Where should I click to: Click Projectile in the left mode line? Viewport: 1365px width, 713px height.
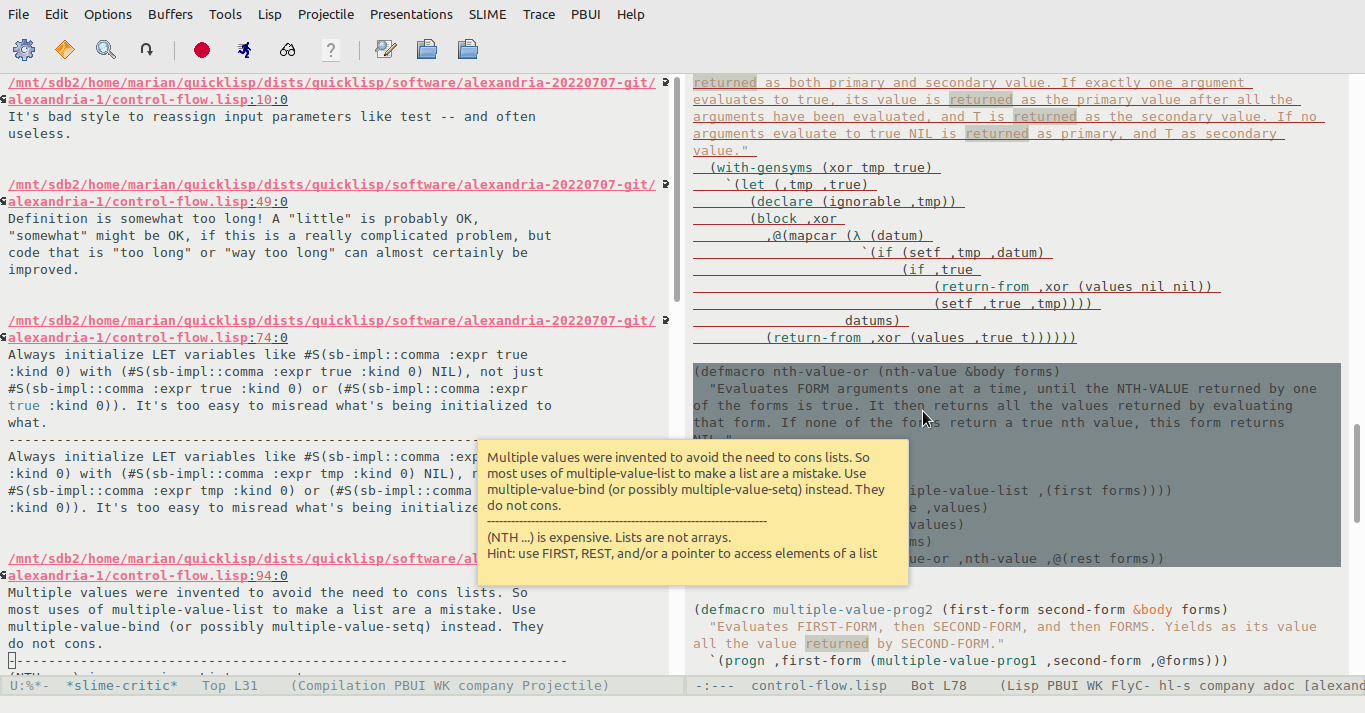point(564,686)
